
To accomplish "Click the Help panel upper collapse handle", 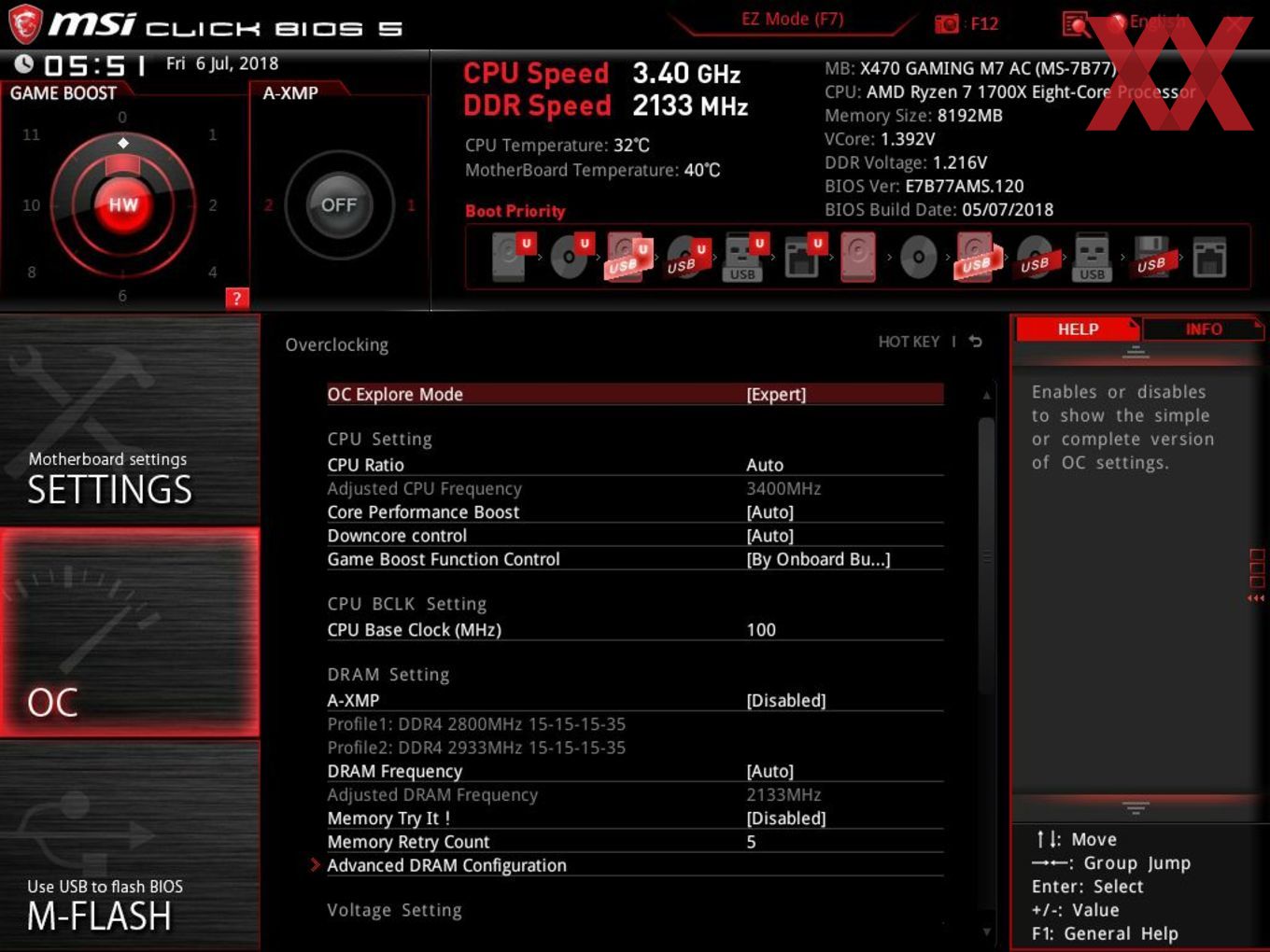I will (x=1136, y=352).
